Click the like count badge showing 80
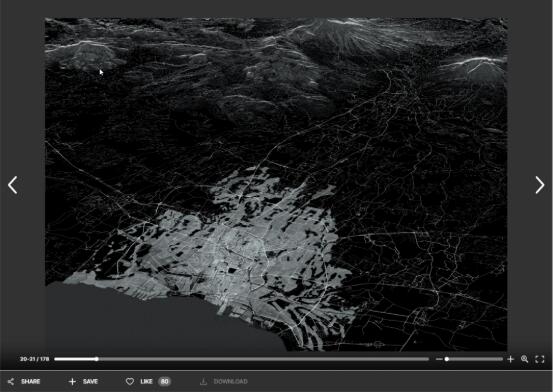553x392 pixels. (x=164, y=381)
